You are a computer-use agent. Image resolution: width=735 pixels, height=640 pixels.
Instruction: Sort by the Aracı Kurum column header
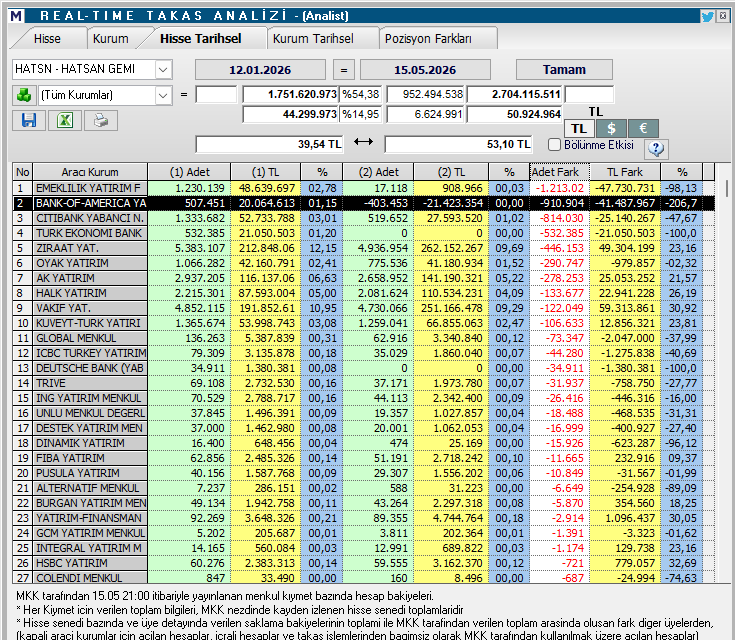[x=90, y=172]
